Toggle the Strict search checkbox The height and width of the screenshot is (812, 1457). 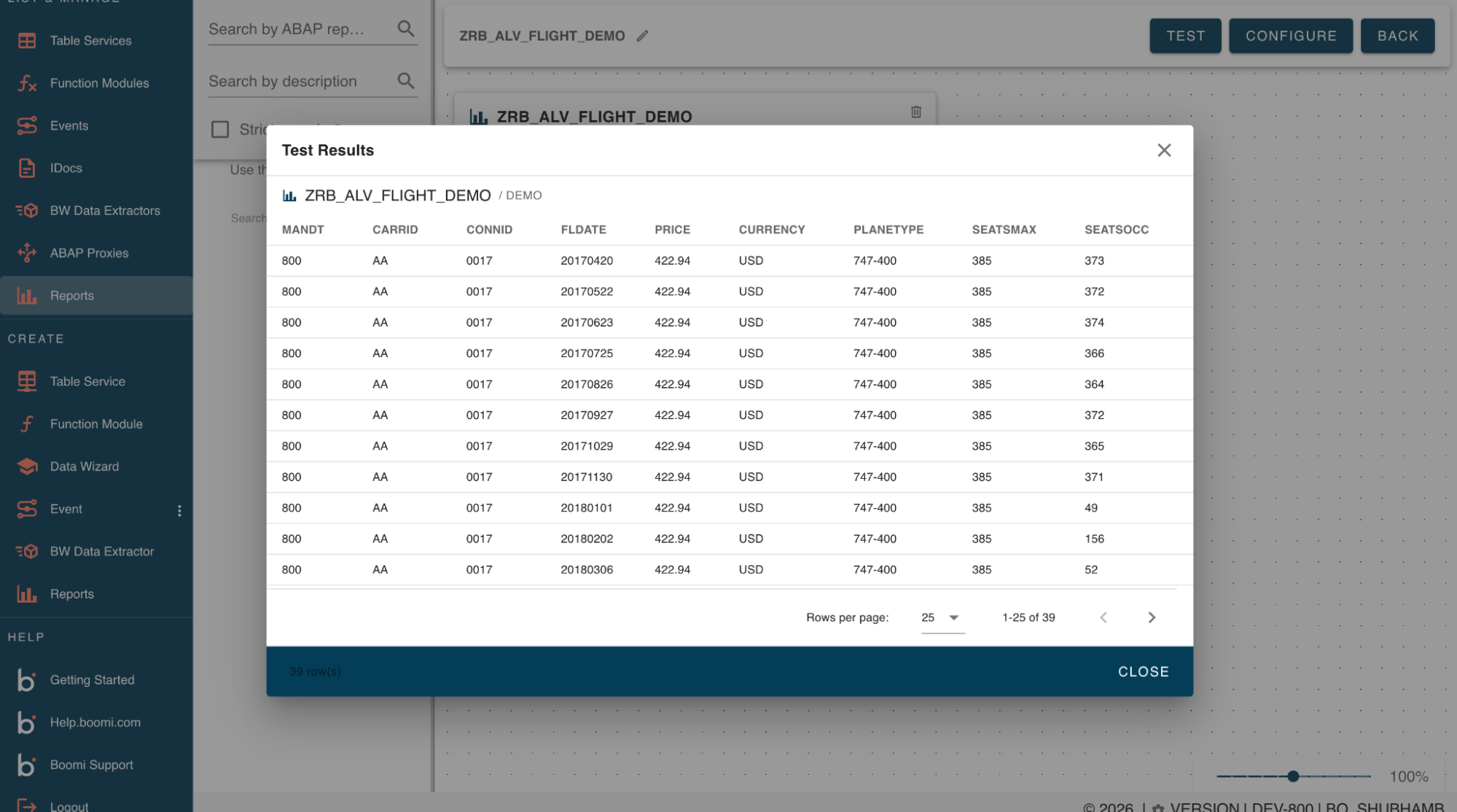[220, 130]
